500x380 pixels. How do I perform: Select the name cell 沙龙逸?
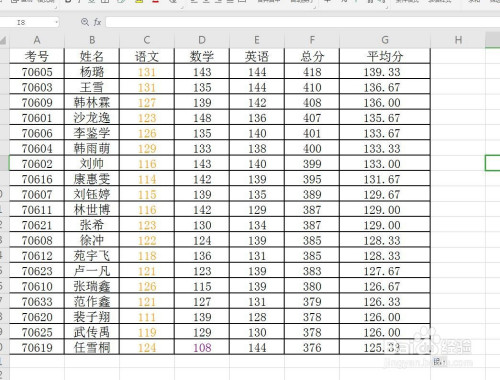click(92, 118)
